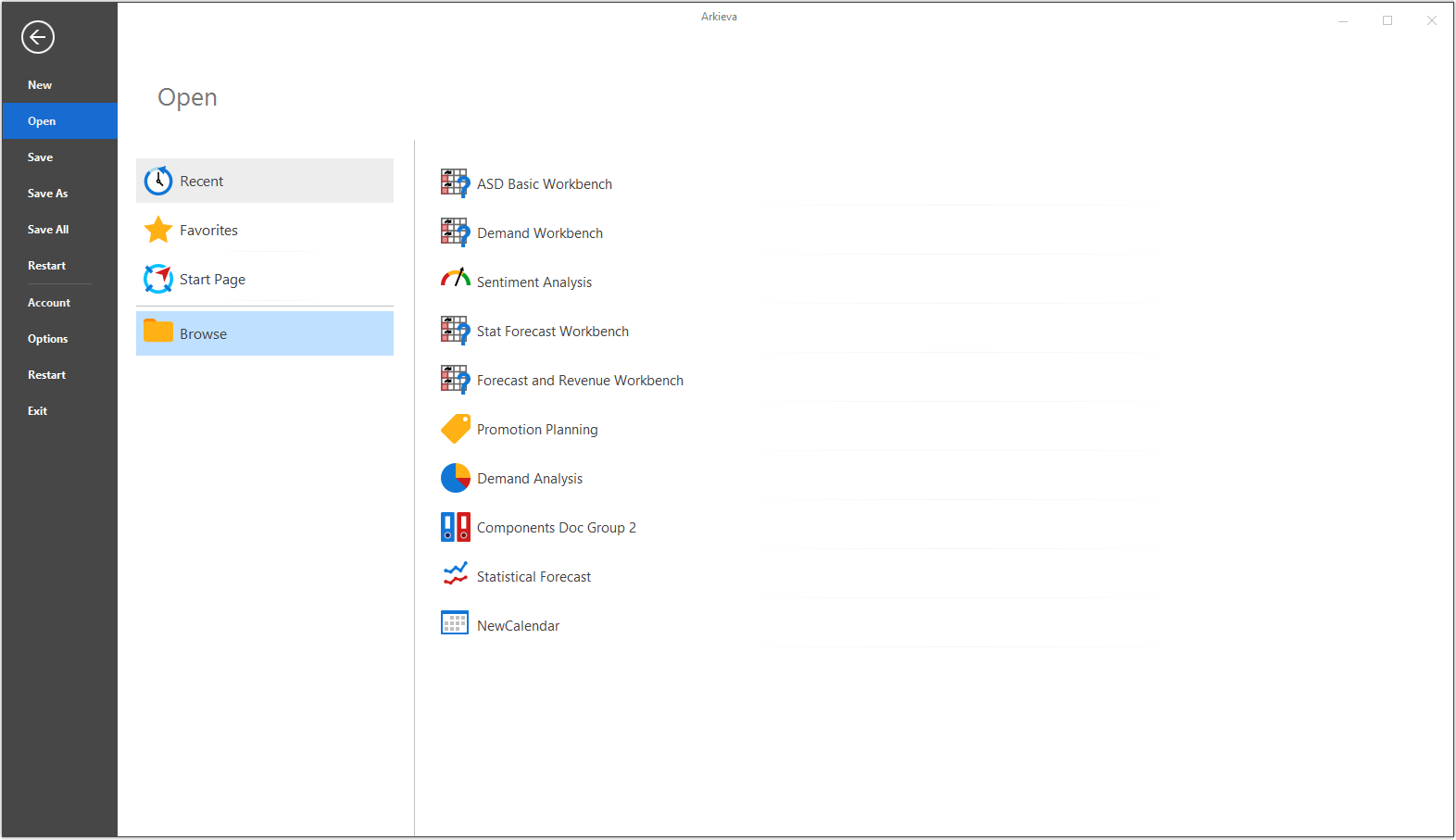Open Sentiment Analysis document
The image size is (1456, 840).
tap(534, 282)
